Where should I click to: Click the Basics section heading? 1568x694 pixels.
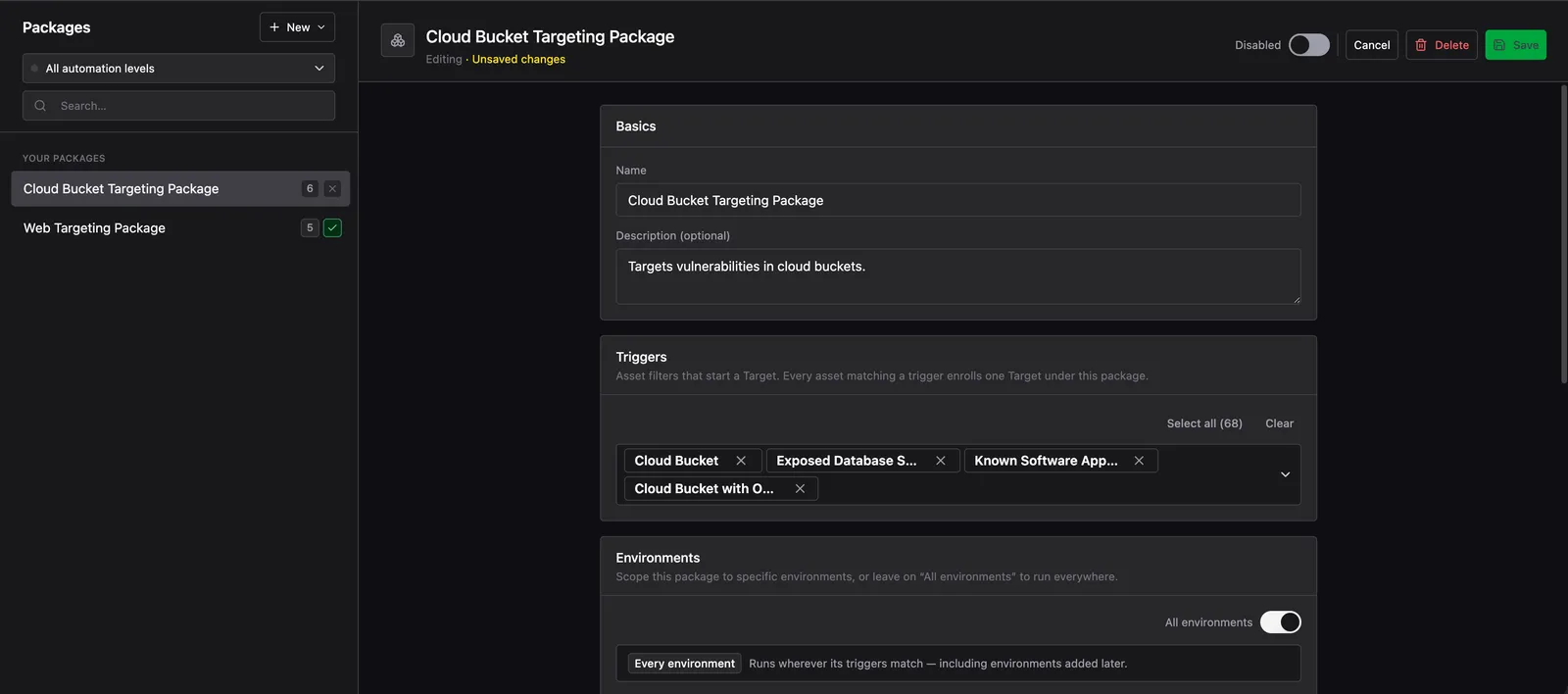click(x=636, y=126)
